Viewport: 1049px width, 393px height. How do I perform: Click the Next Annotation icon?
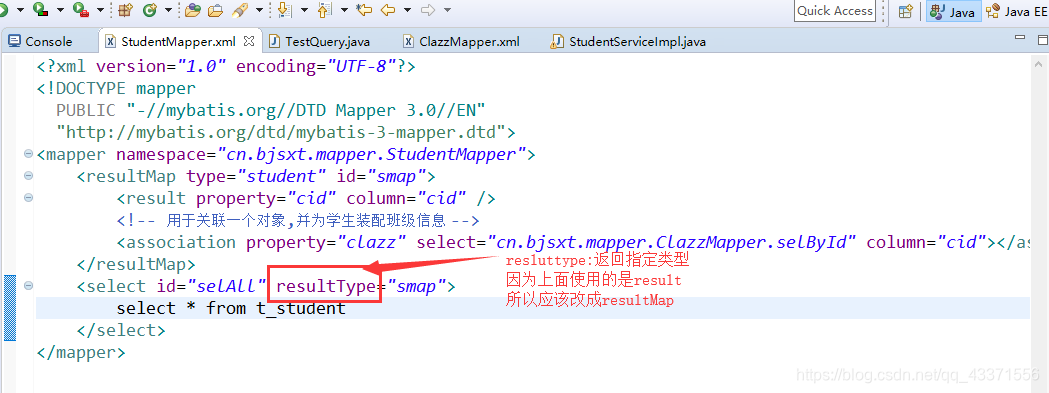[284, 9]
